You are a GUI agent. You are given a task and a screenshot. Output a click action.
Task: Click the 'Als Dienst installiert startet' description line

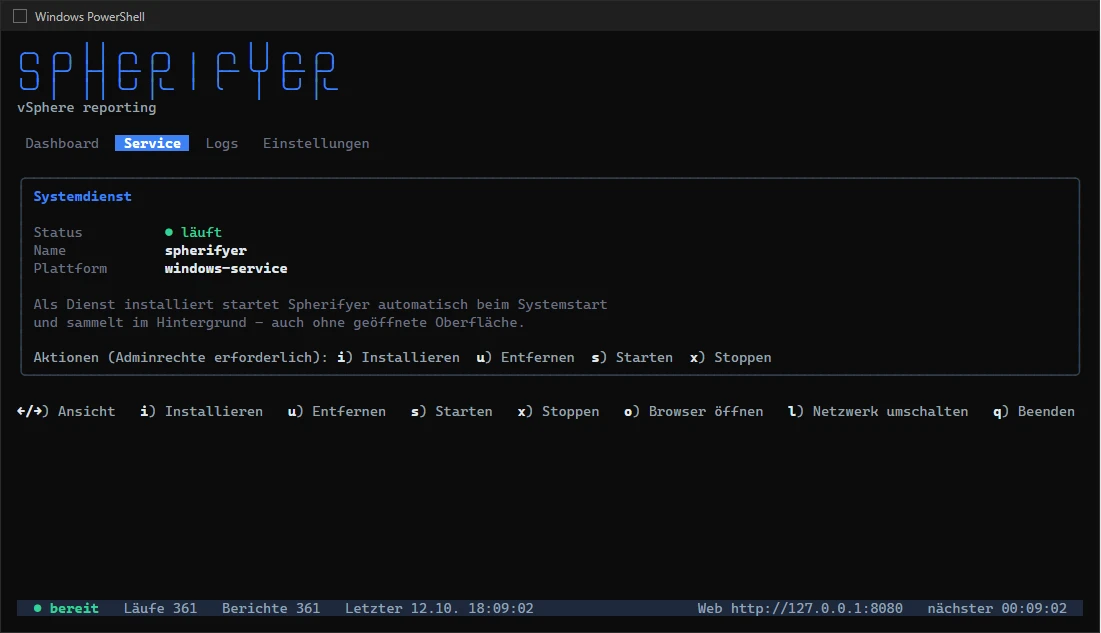[320, 304]
